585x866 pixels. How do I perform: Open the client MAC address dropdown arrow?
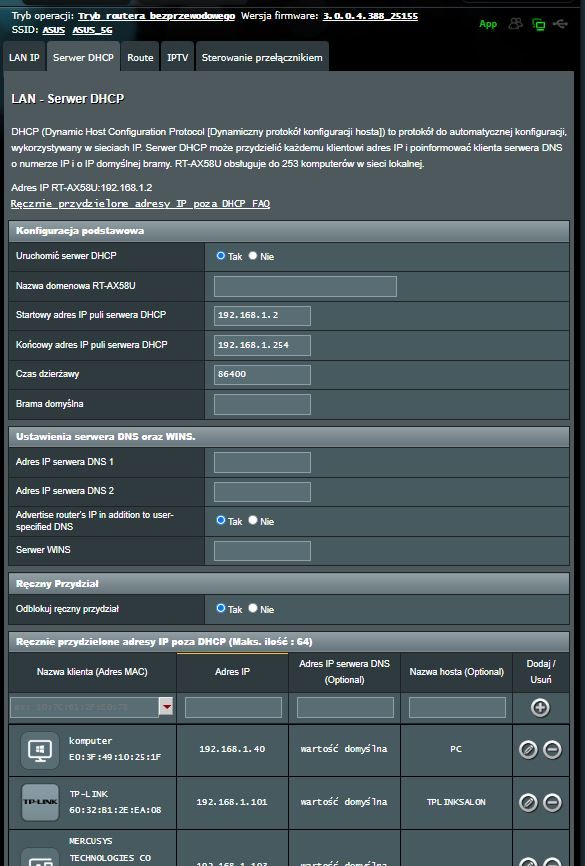click(x=166, y=706)
